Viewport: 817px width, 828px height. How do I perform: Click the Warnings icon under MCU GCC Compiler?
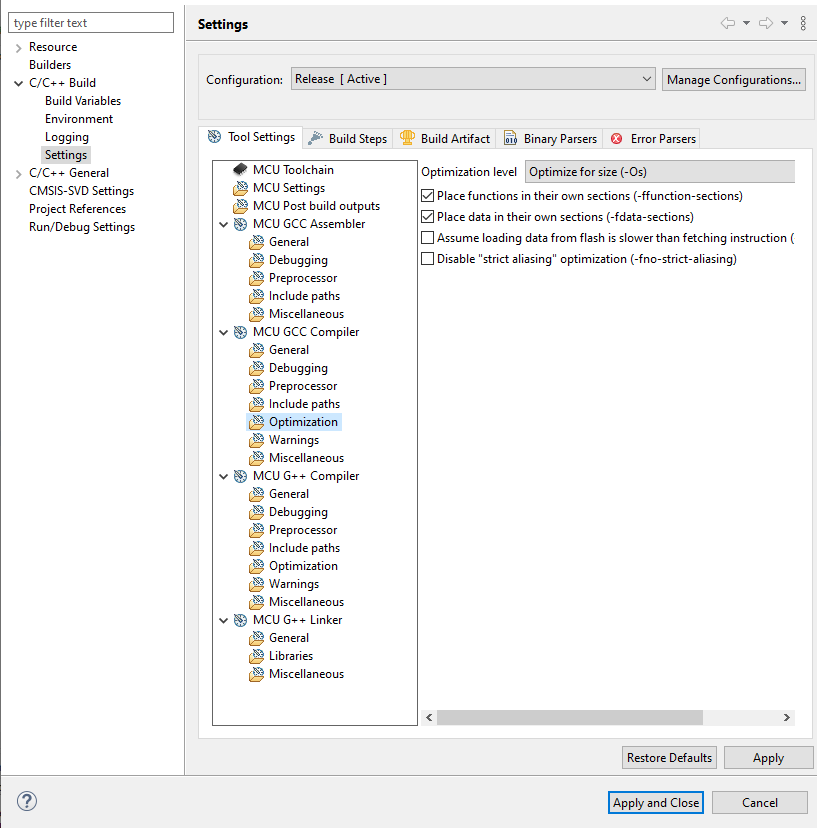tap(258, 439)
